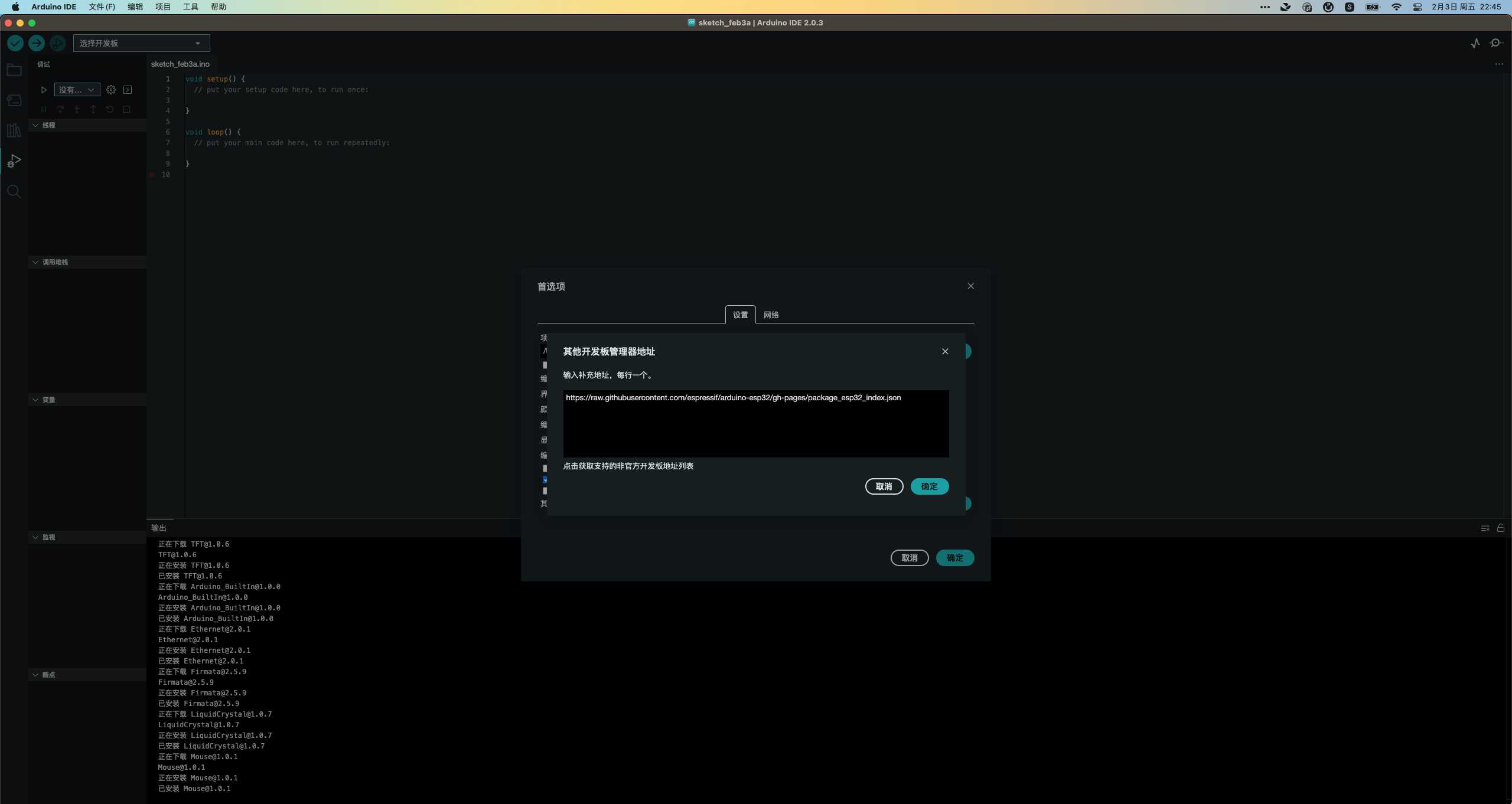Click the boards manager URL text area
The width and height of the screenshot is (1512, 804).
(x=756, y=423)
